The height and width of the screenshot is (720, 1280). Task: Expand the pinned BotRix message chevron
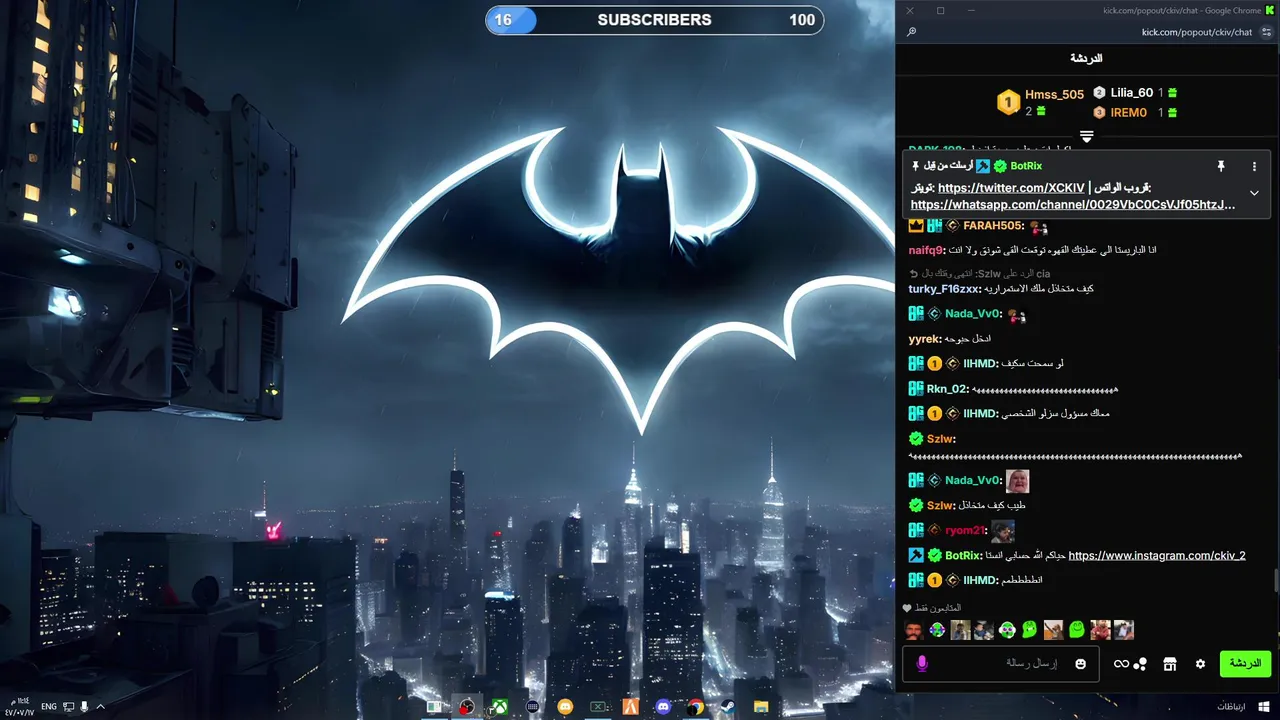pyautogui.click(x=1254, y=193)
